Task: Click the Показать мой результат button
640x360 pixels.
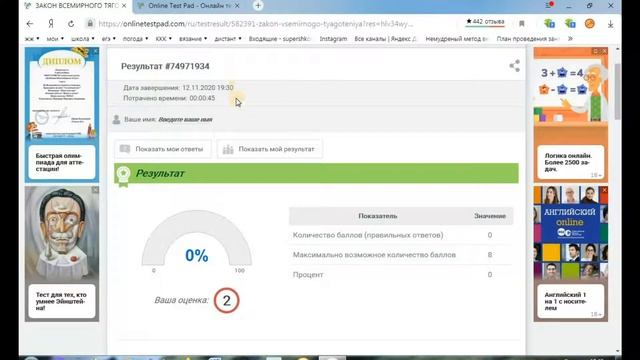Action: pyautogui.click(x=269, y=149)
